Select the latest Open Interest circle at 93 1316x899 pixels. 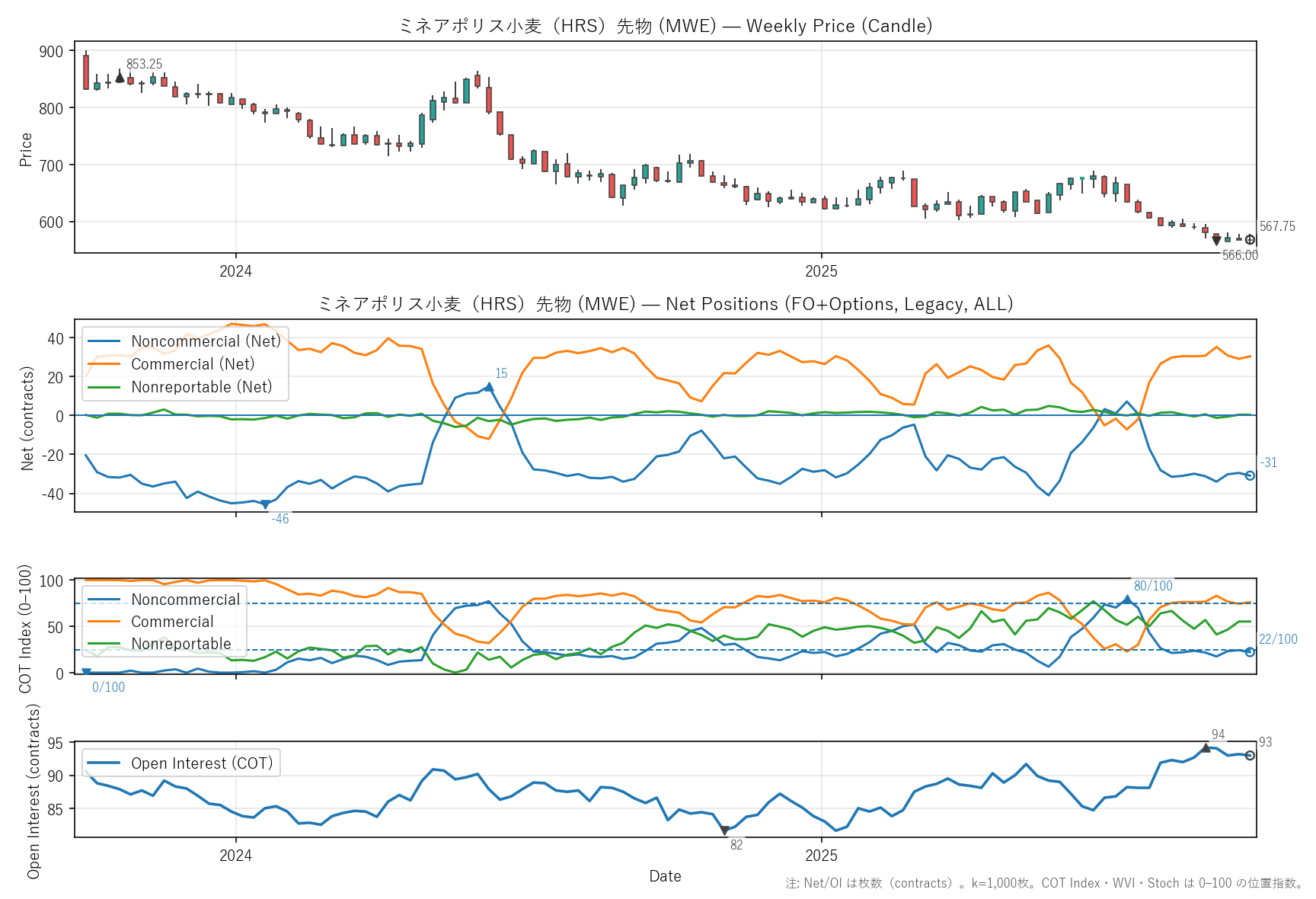[x=1250, y=755]
